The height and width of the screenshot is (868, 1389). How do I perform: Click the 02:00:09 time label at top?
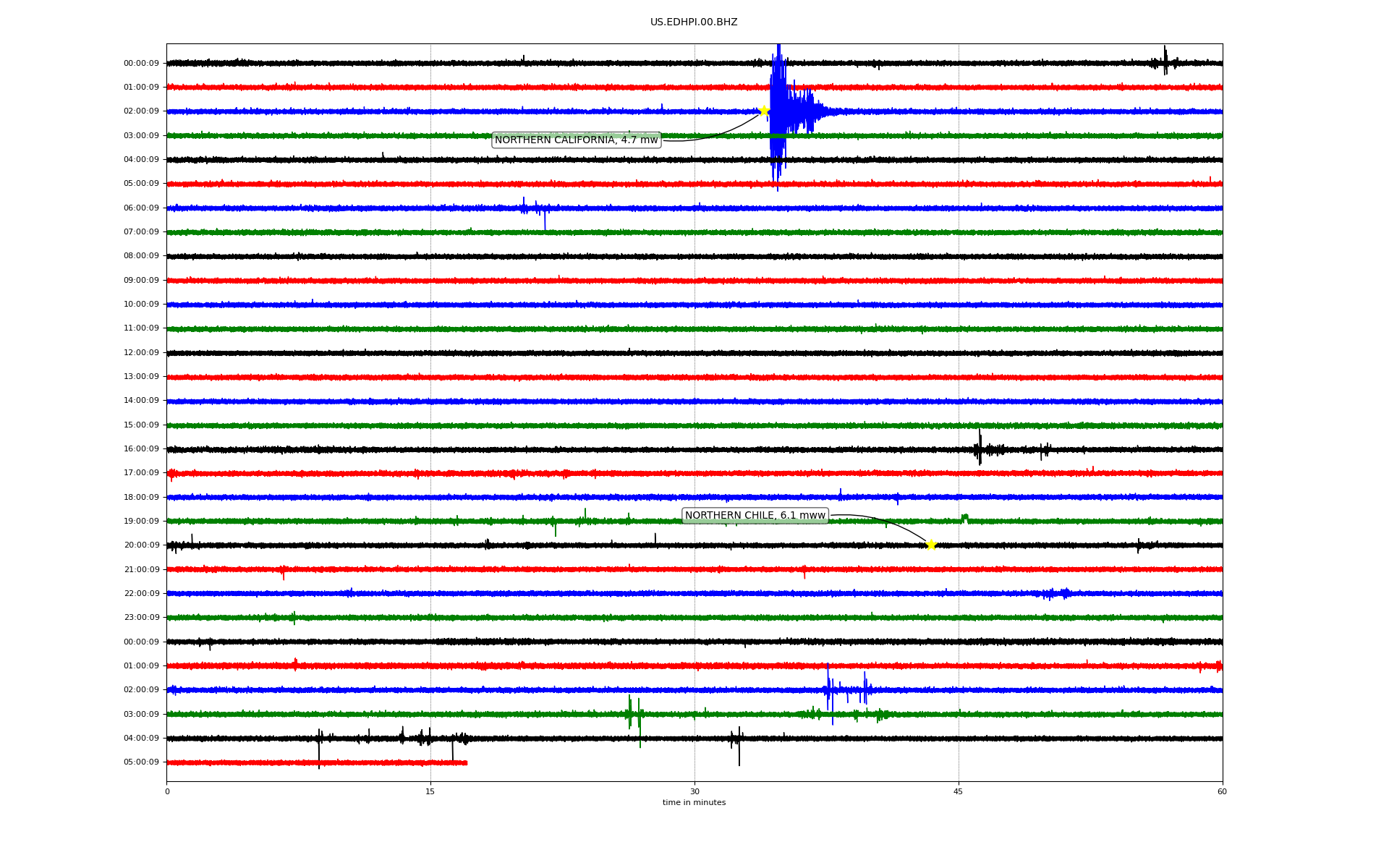pyautogui.click(x=141, y=111)
